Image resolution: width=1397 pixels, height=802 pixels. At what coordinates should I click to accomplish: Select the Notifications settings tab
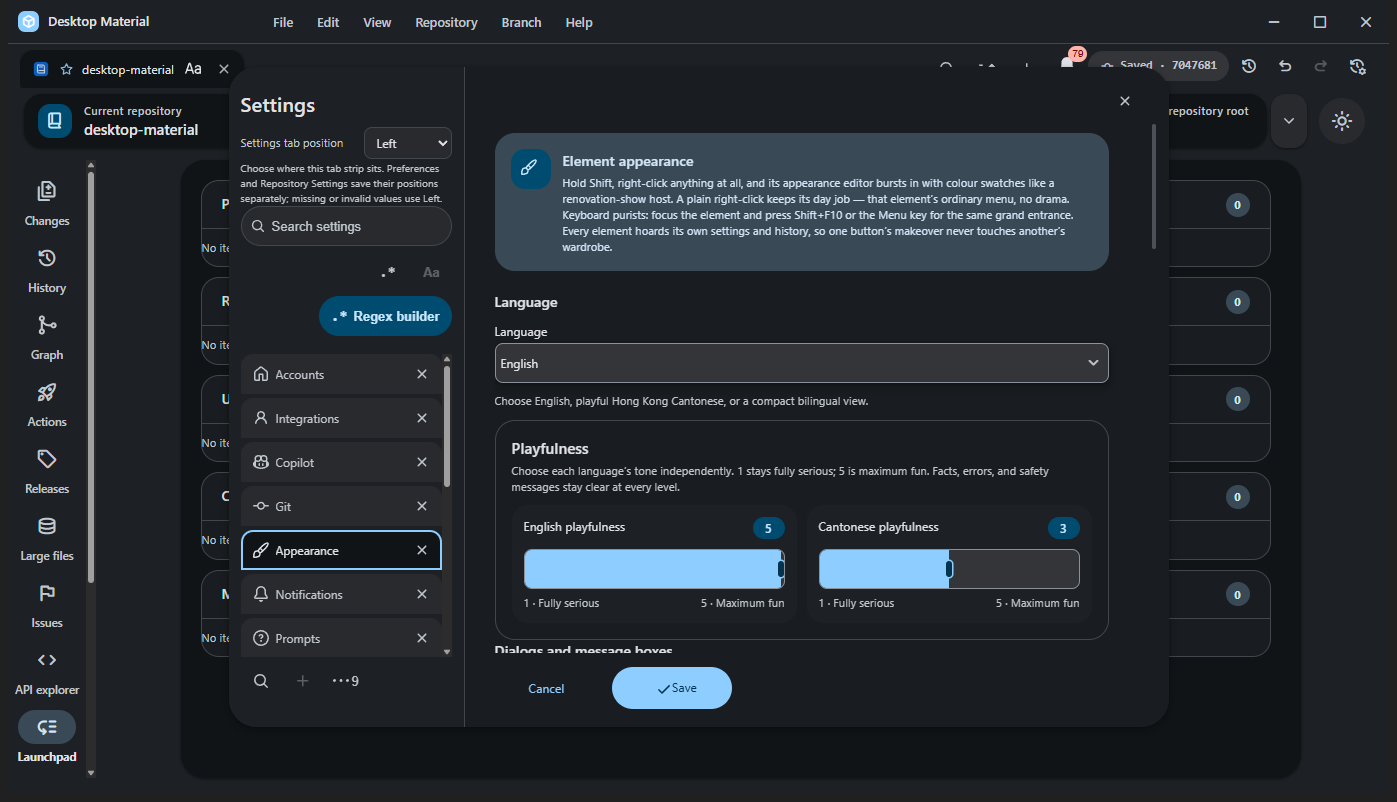coord(341,594)
